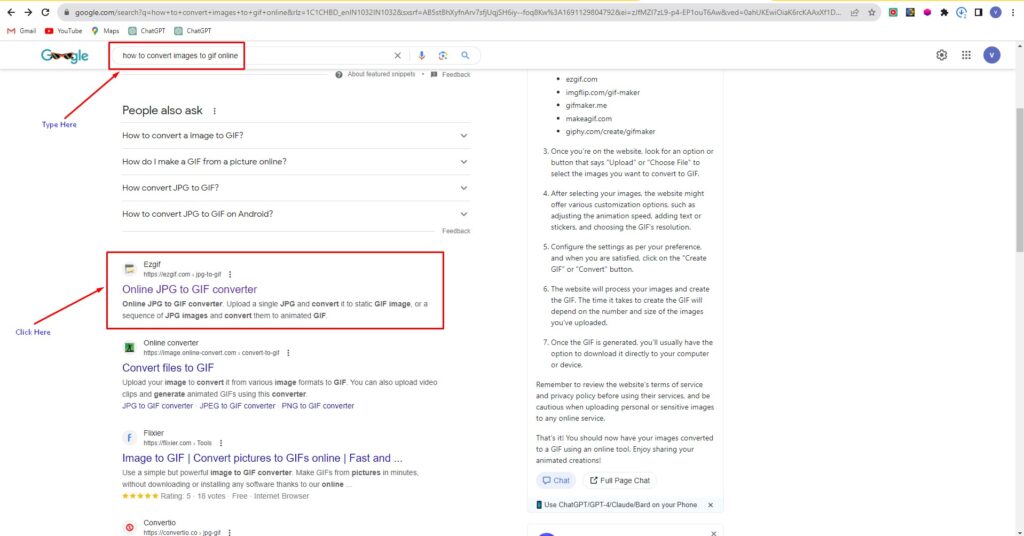Open the Ezgif result options menu
Viewport: 1024px width, 536px height.
click(x=230, y=274)
